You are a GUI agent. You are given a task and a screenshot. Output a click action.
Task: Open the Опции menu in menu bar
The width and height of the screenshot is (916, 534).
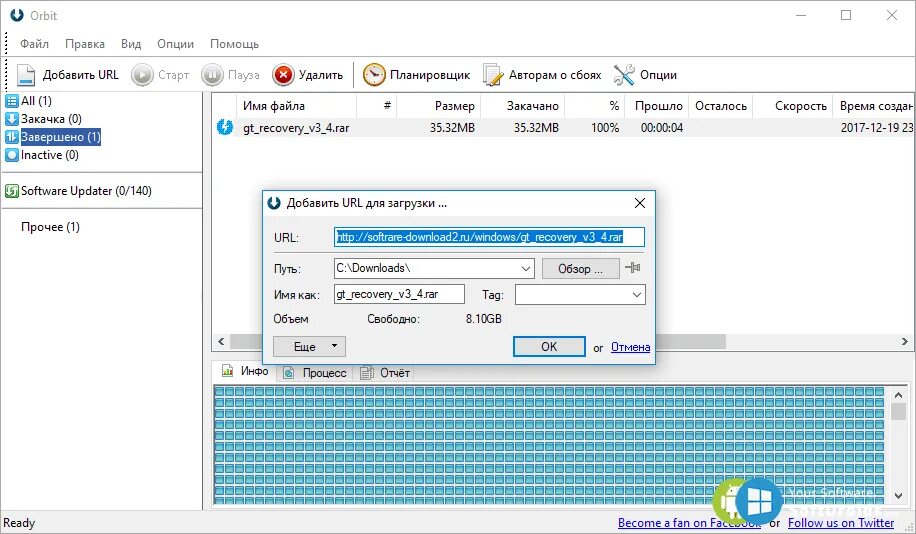[x=175, y=44]
